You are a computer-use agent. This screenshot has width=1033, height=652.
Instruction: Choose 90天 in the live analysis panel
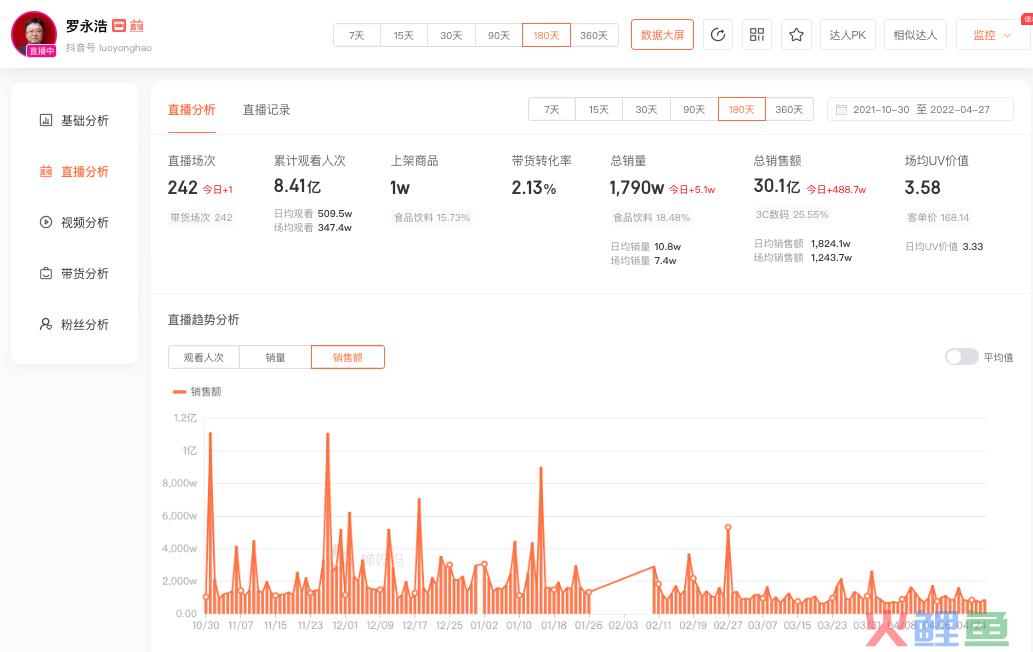point(694,109)
